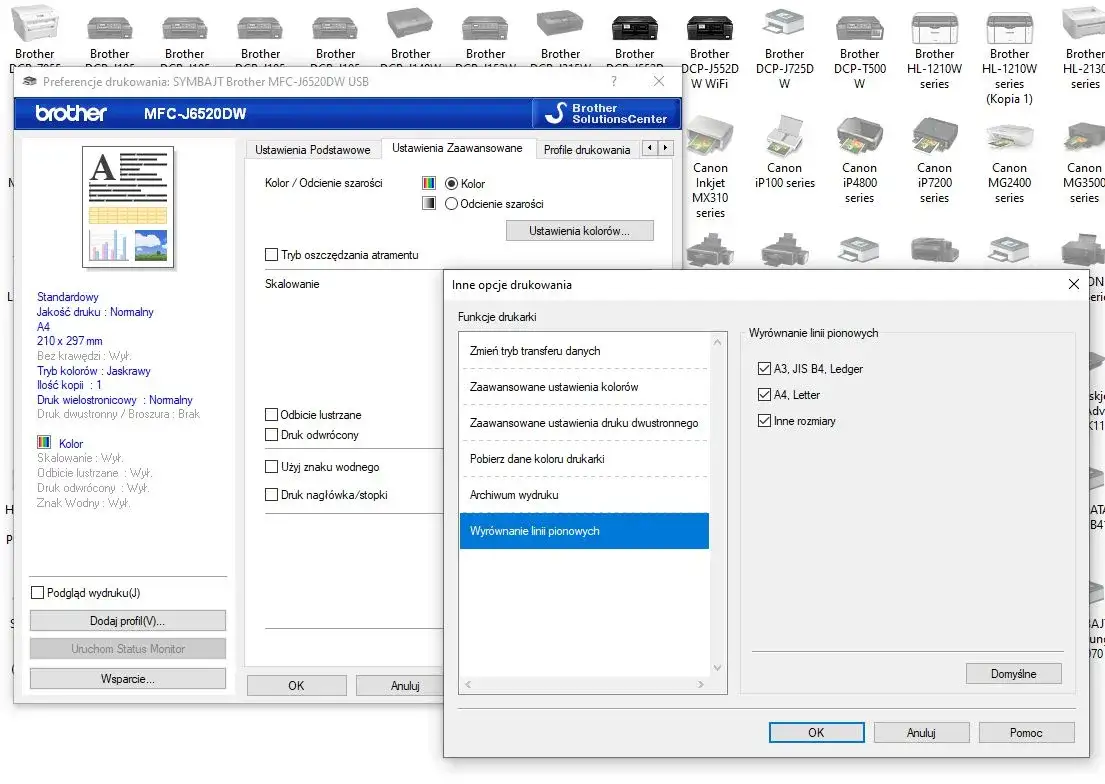The width and height of the screenshot is (1105, 784).
Task: Select Zaawansowane ustawienia druku dwustronnego
Action: (x=584, y=422)
